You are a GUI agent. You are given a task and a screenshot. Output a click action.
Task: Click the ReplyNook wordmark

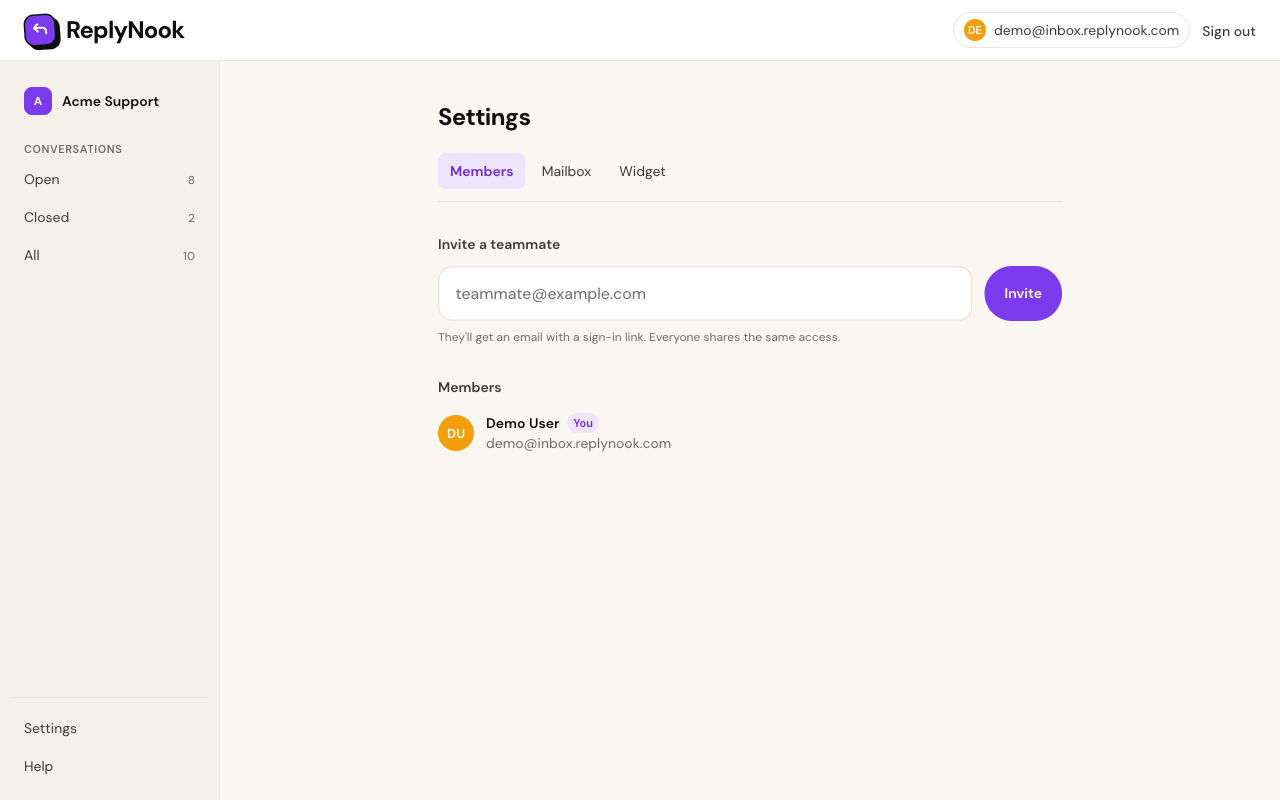(x=125, y=31)
